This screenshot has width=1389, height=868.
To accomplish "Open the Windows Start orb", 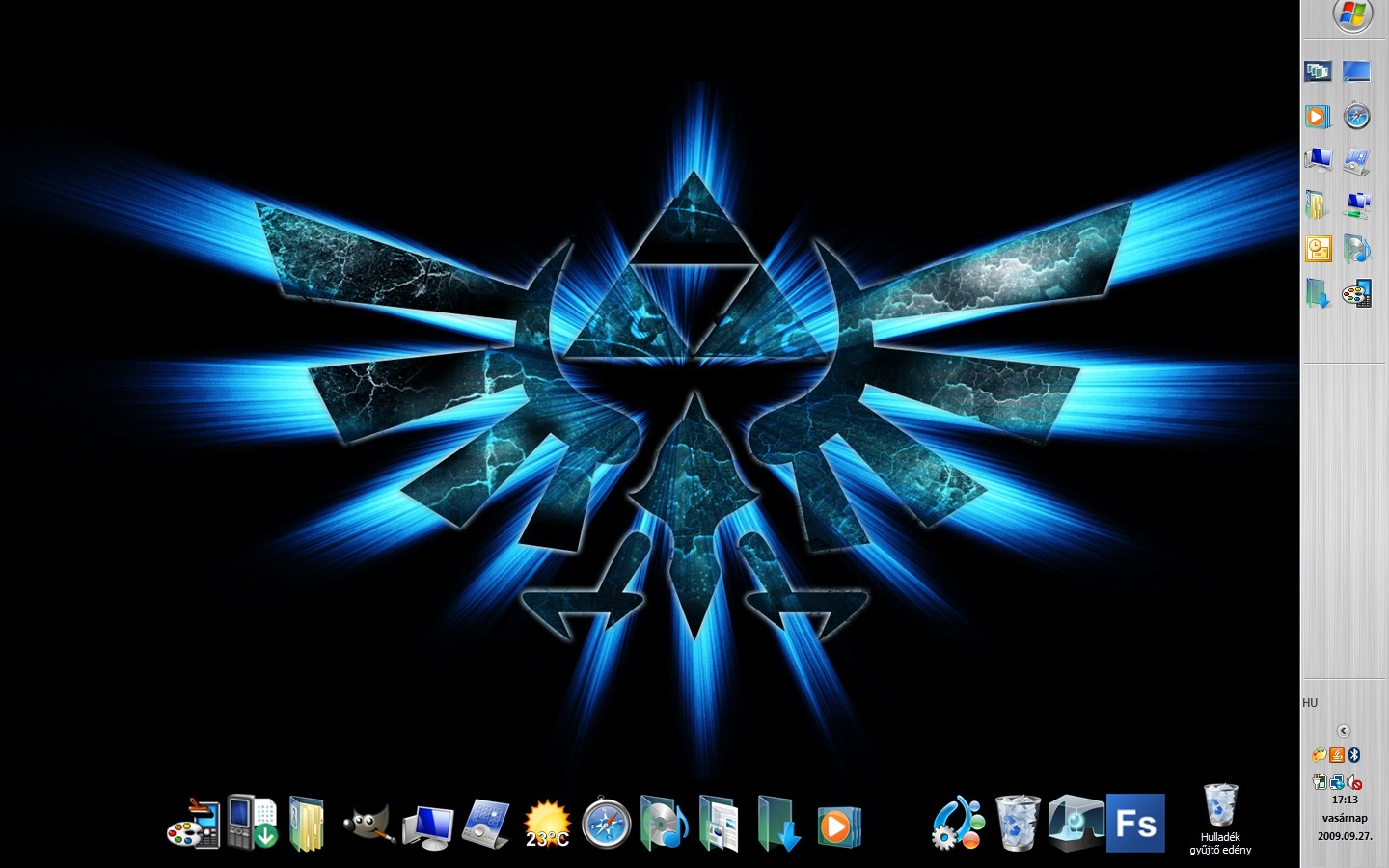I will tap(1352, 14).
